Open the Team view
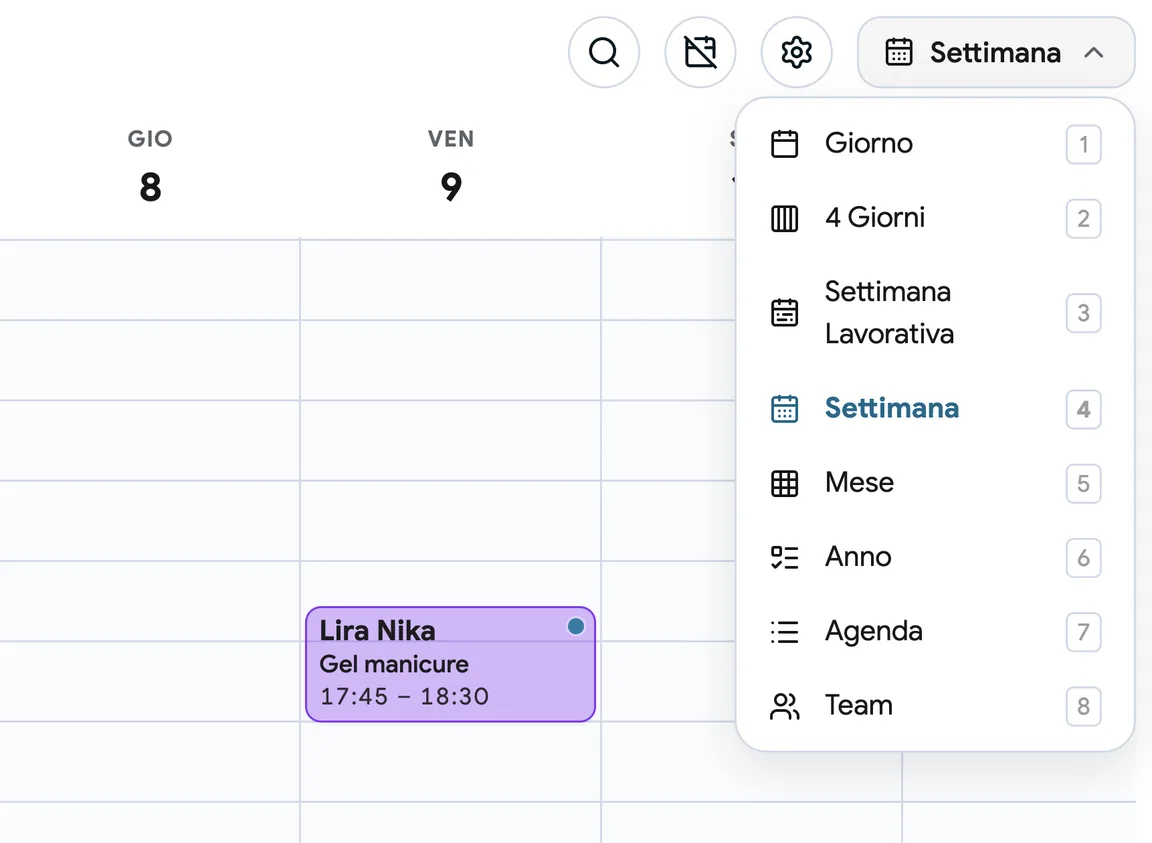The image size is (1152, 843). pyautogui.click(x=935, y=706)
